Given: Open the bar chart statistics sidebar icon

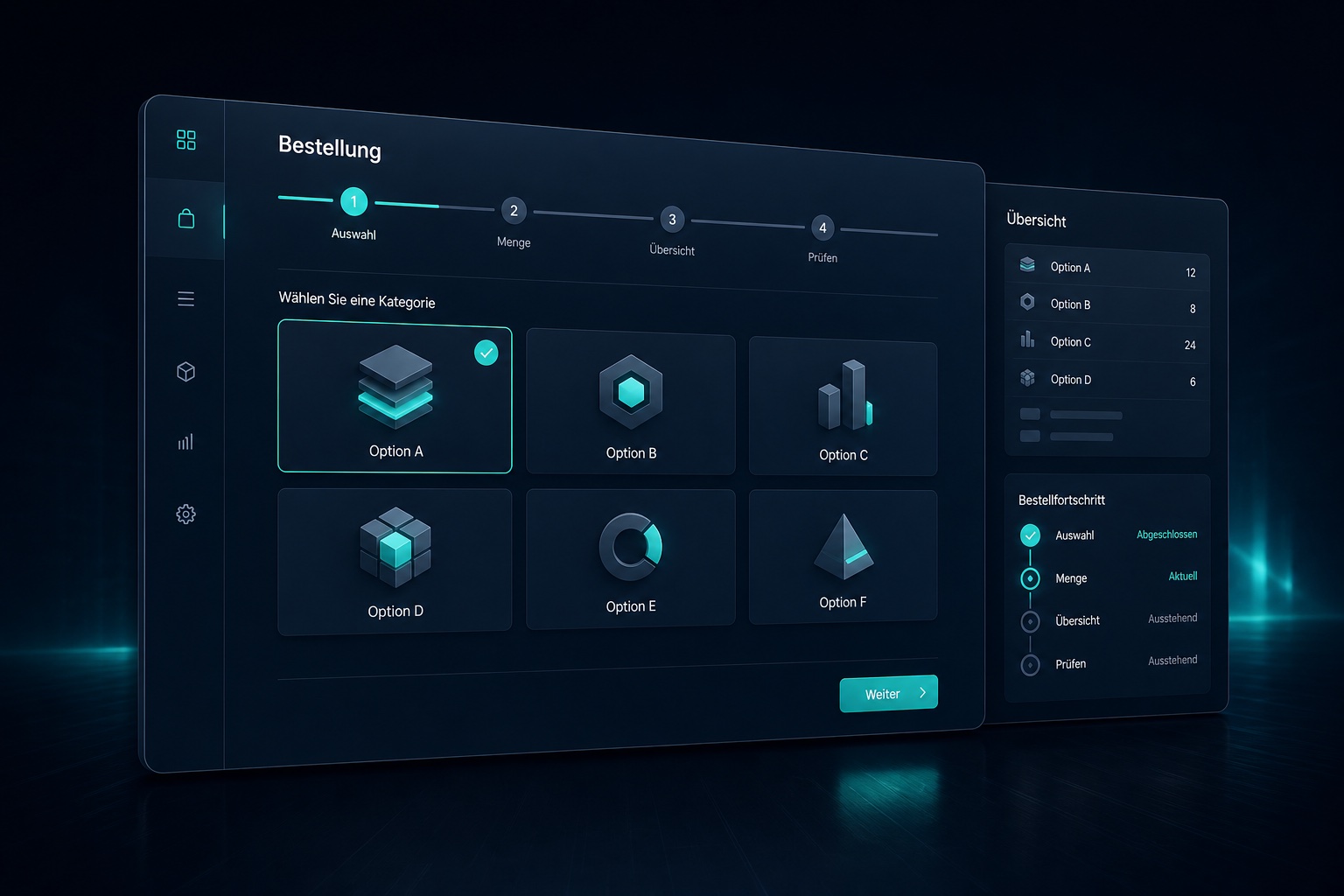Looking at the screenshot, I should [x=185, y=442].
